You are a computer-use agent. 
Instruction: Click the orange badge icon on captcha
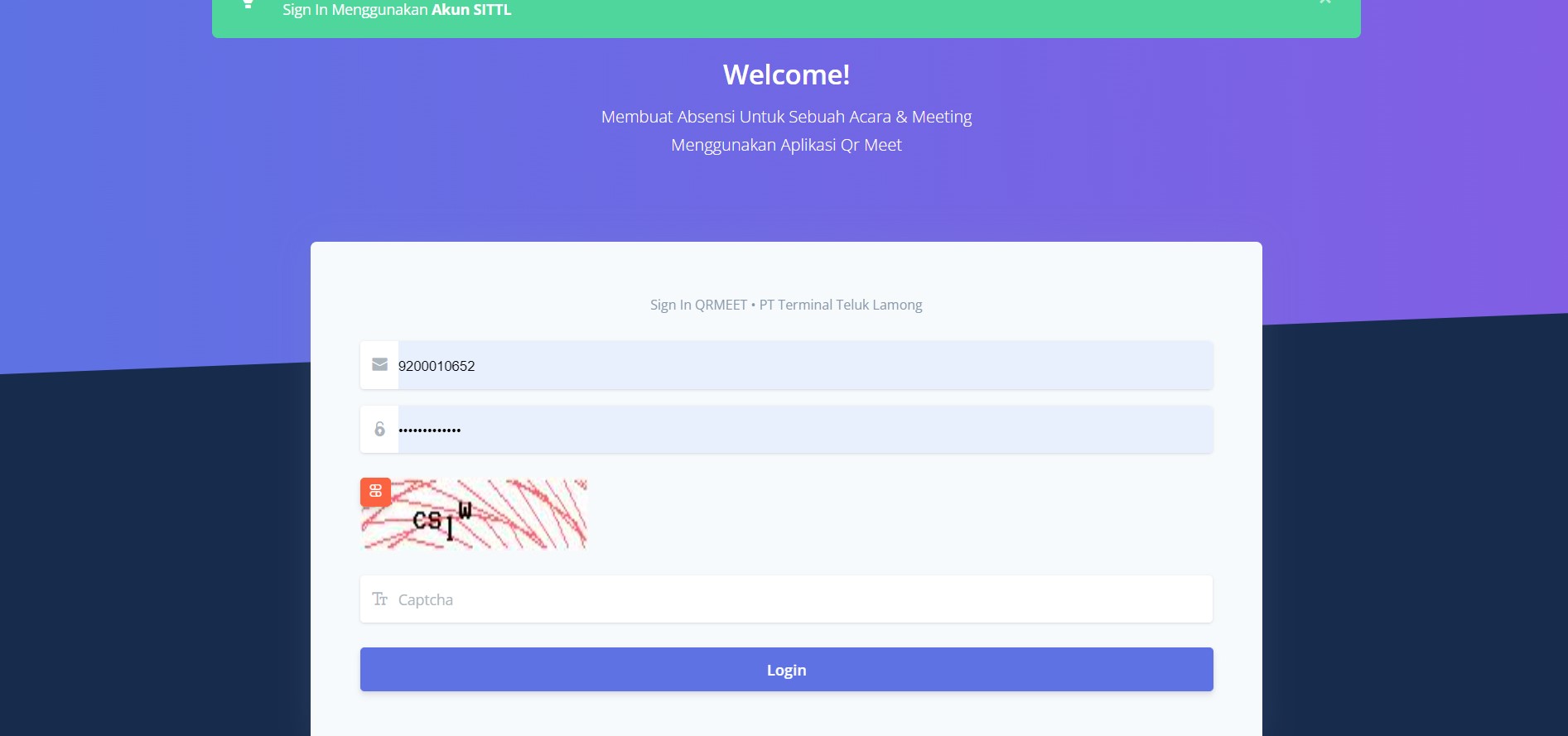coord(375,492)
